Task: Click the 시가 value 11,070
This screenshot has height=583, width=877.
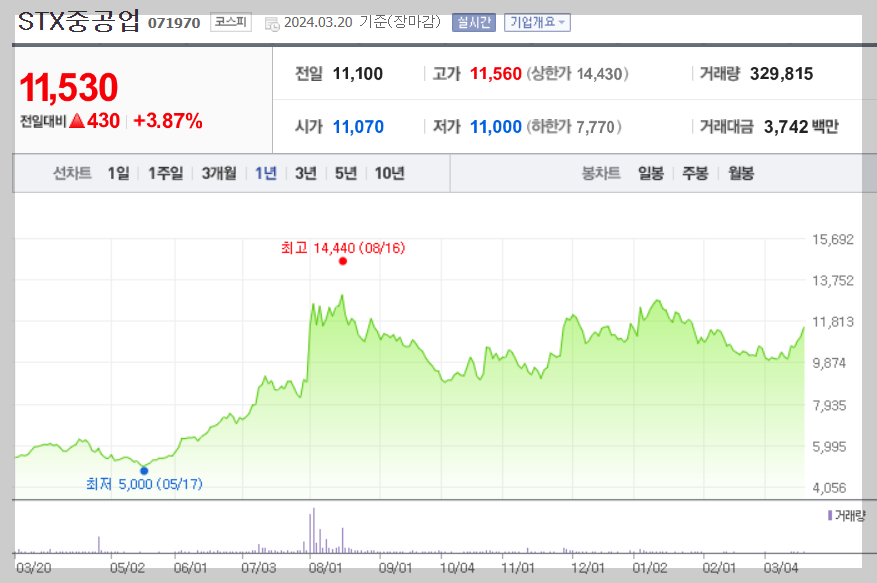Action: coord(358,127)
